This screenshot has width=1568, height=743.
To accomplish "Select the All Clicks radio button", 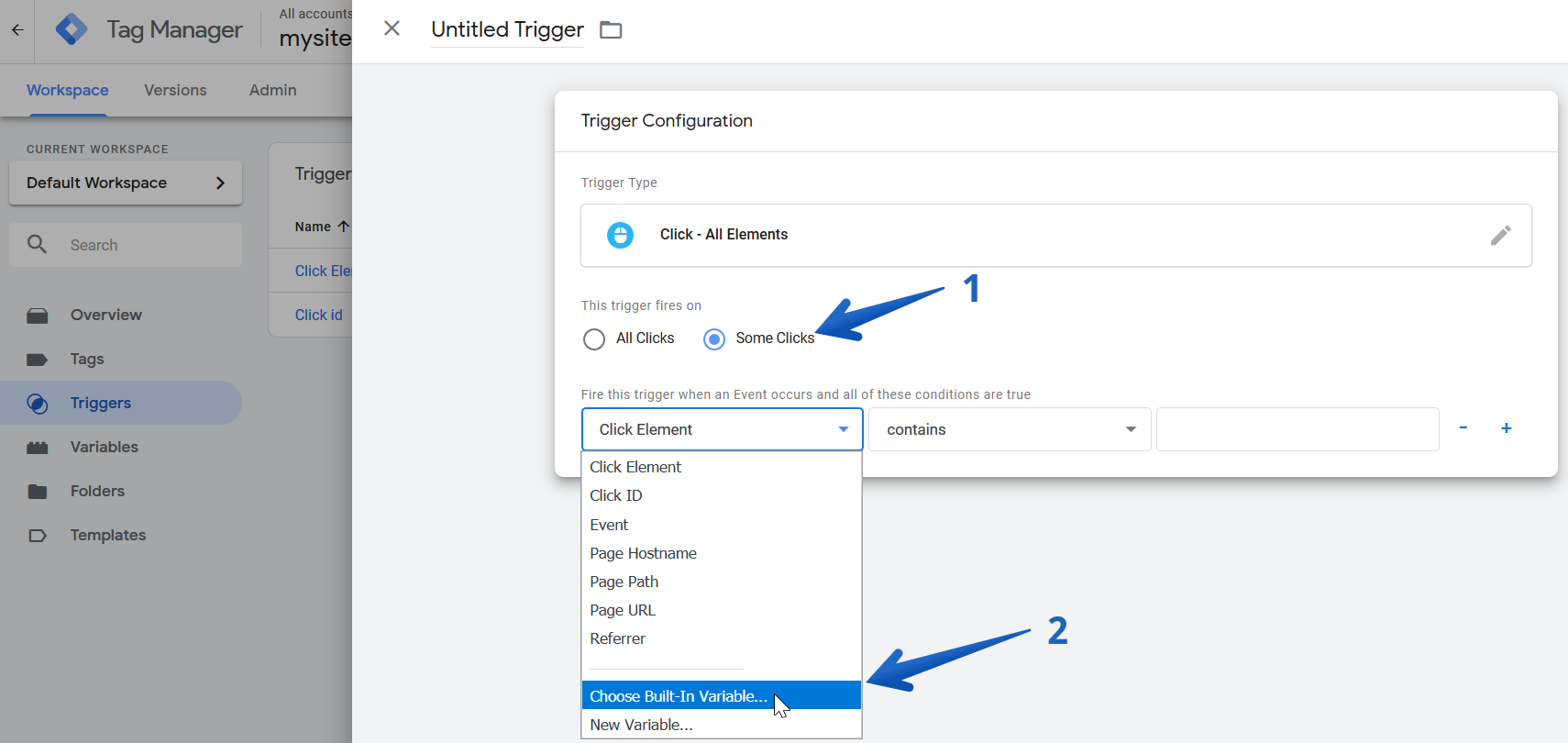I will point(594,339).
